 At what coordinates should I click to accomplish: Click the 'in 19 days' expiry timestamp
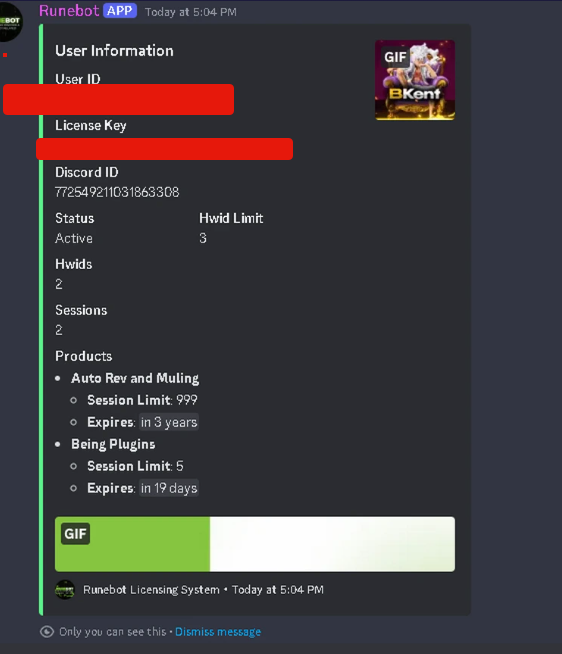tap(169, 488)
